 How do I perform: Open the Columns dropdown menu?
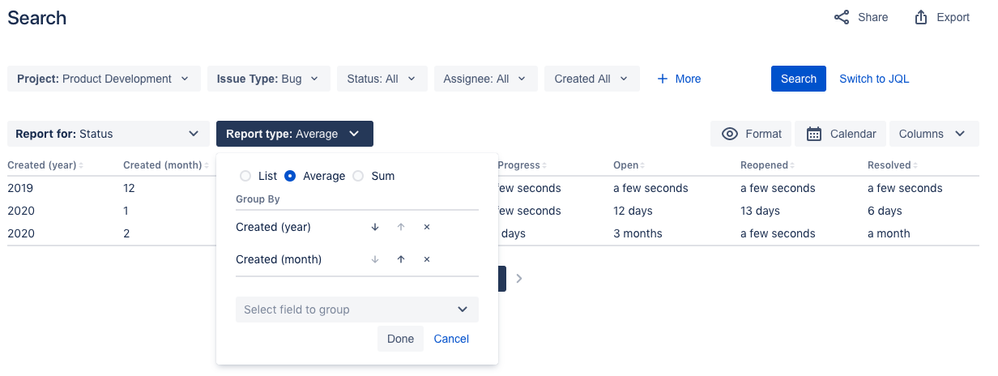pos(934,134)
